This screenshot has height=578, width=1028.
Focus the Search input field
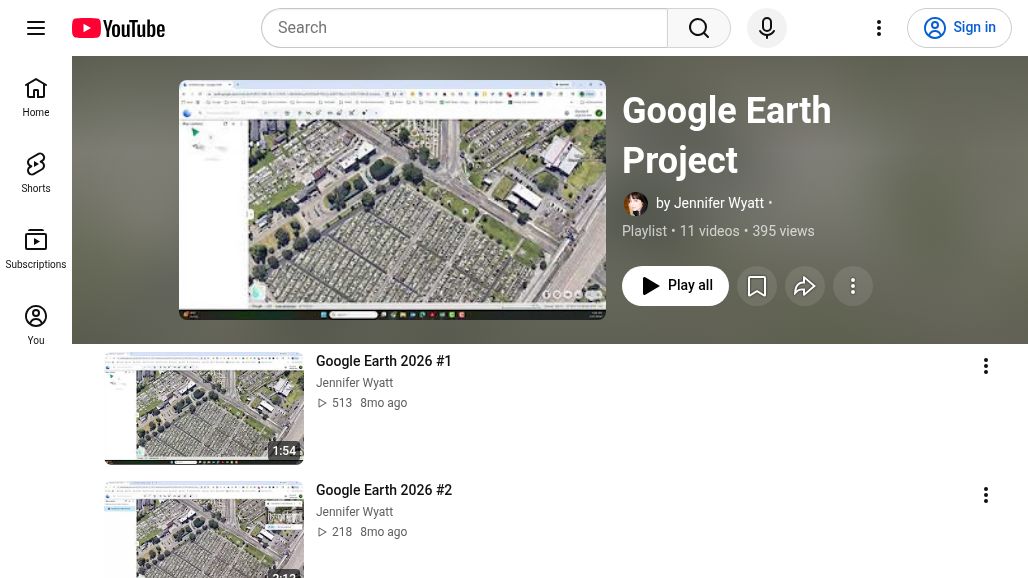pyautogui.click(x=465, y=28)
